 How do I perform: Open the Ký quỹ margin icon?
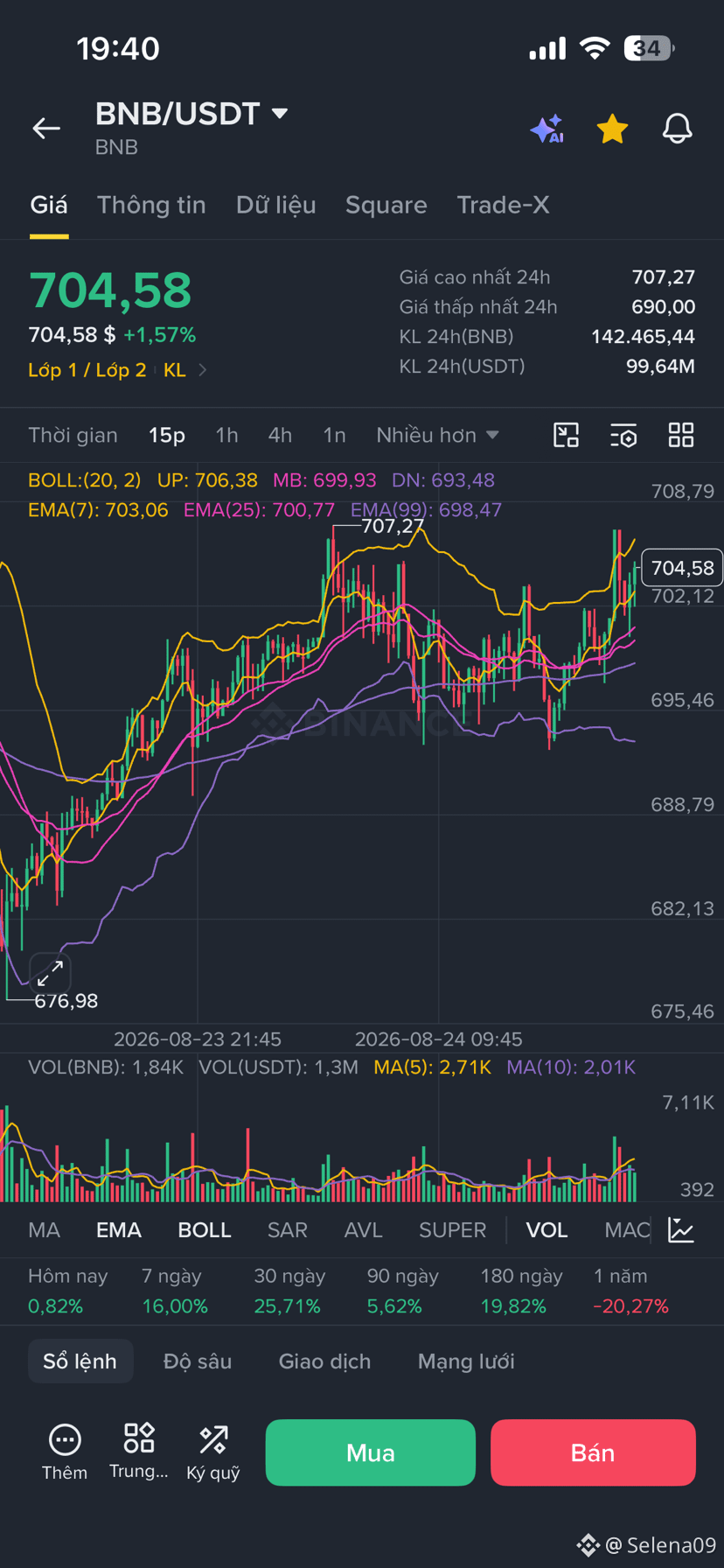pyautogui.click(x=213, y=1452)
